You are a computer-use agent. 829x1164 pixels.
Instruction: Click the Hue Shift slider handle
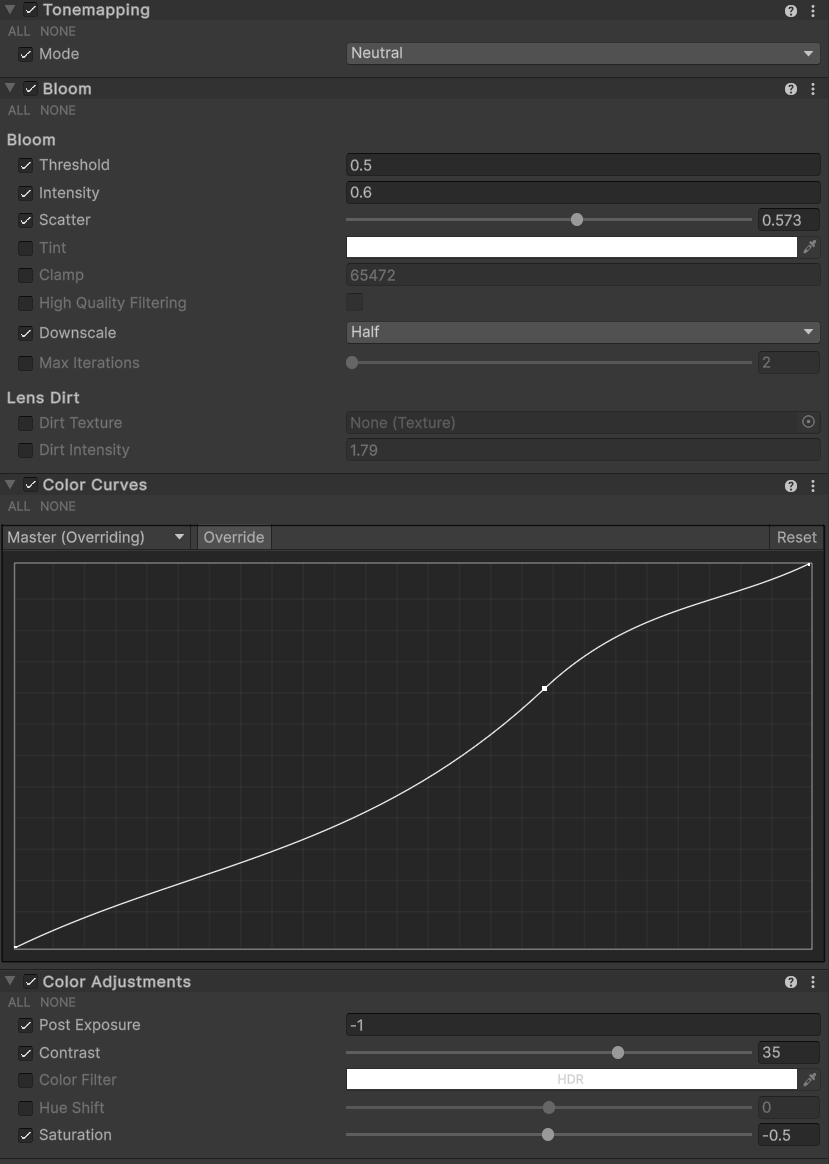548,1108
